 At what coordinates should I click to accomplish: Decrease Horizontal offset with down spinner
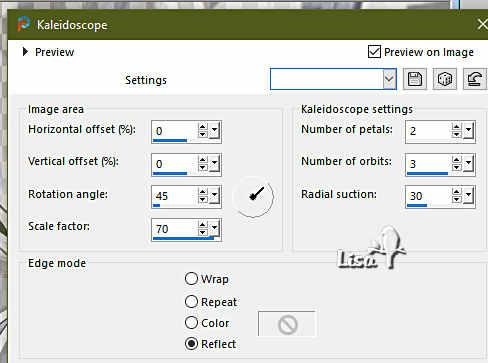tap(203, 134)
